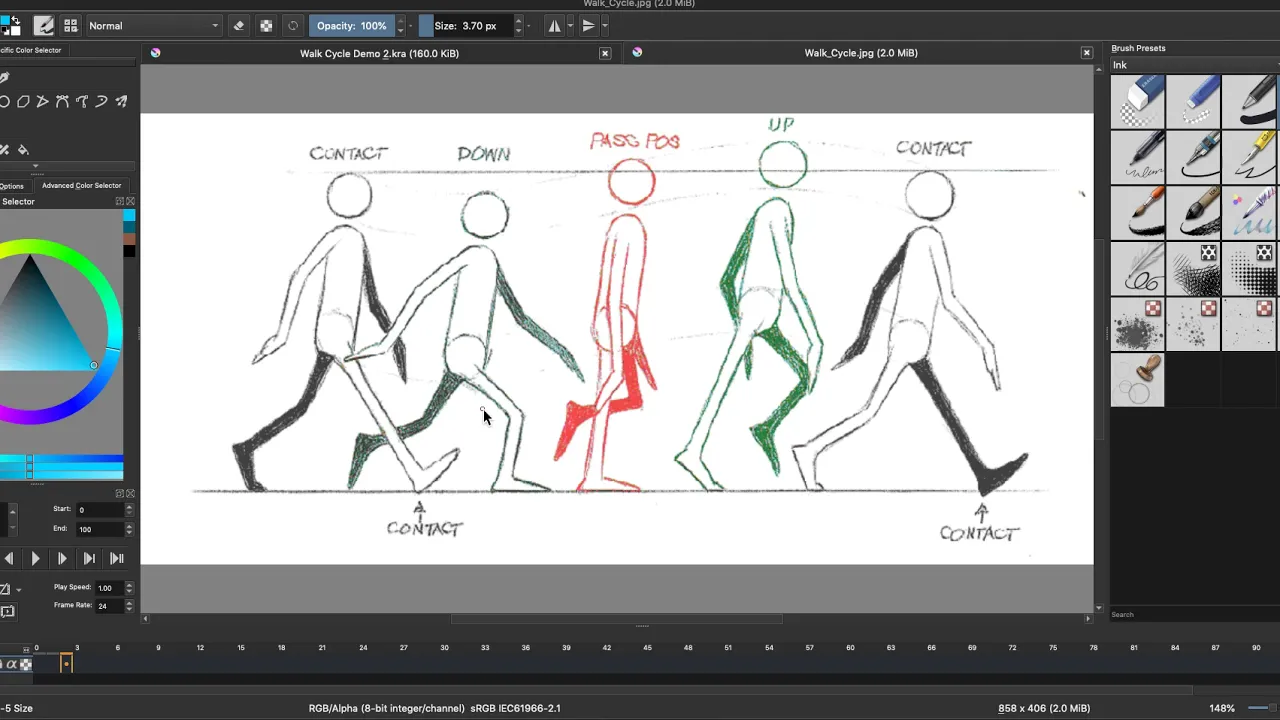
Task: Toggle vertical mirror tool
Action: tap(589, 26)
